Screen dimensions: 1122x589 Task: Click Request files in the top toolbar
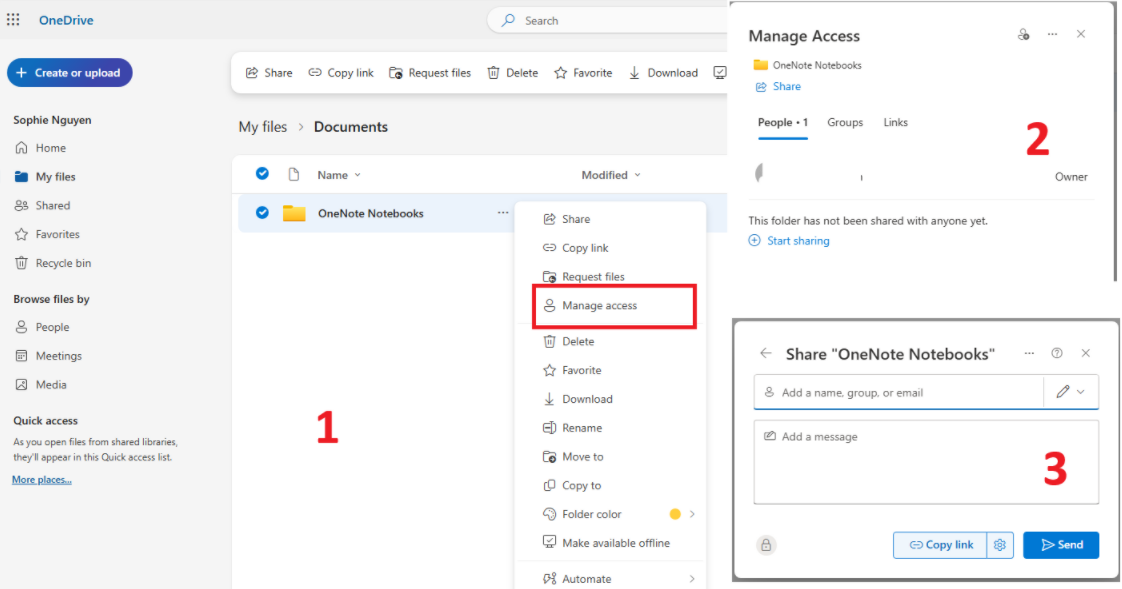click(x=430, y=72)
